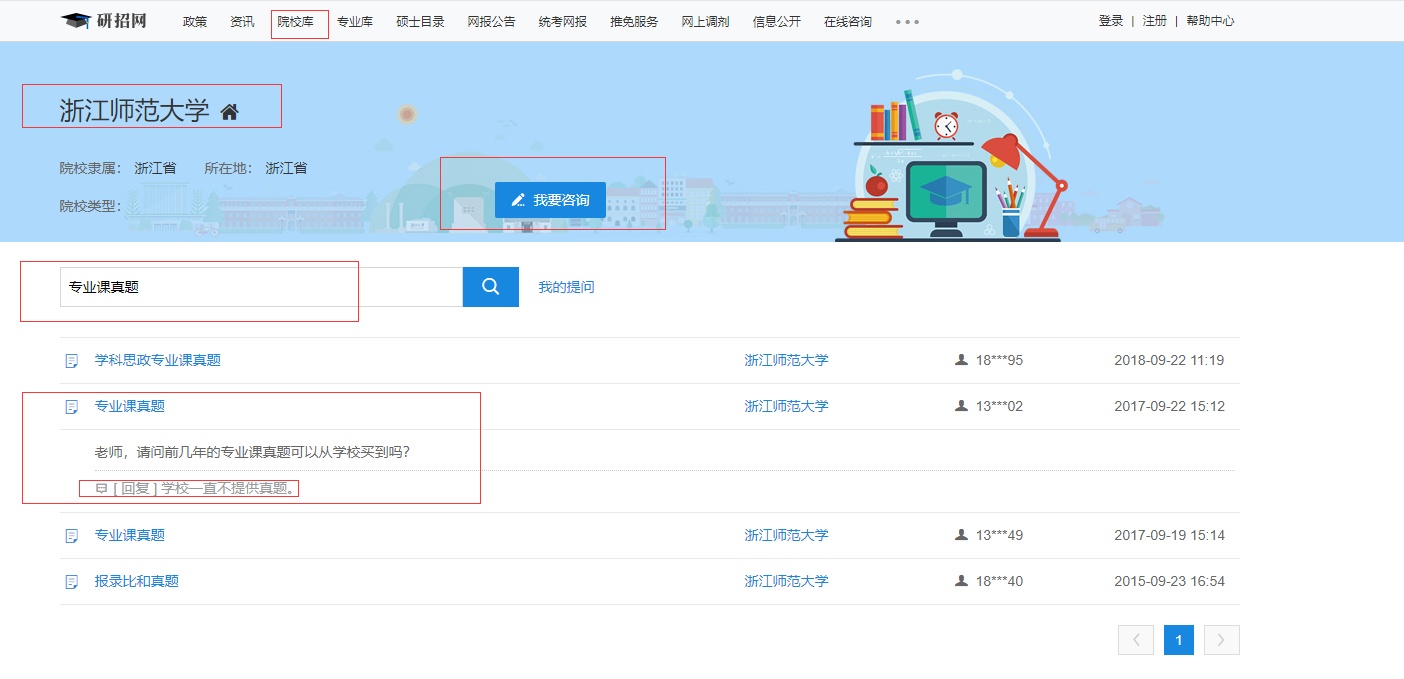Open the 院校库 navigation item
This screenshot has width=1404, height=679.
295,22
